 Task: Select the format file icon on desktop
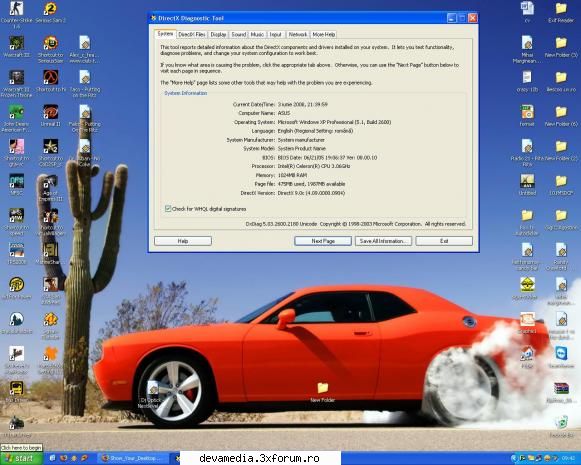pyautogui.click(x=527, y=112)
